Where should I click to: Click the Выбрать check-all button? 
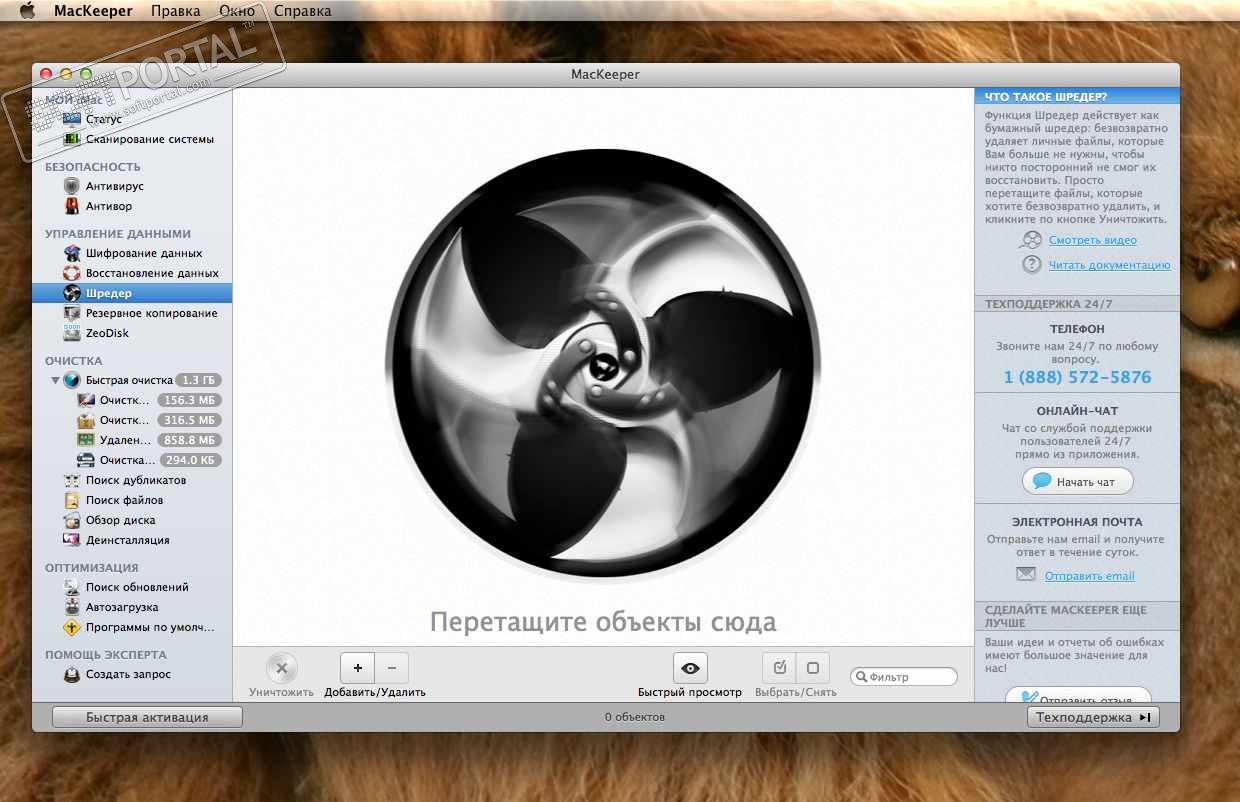tap(780, 668)
